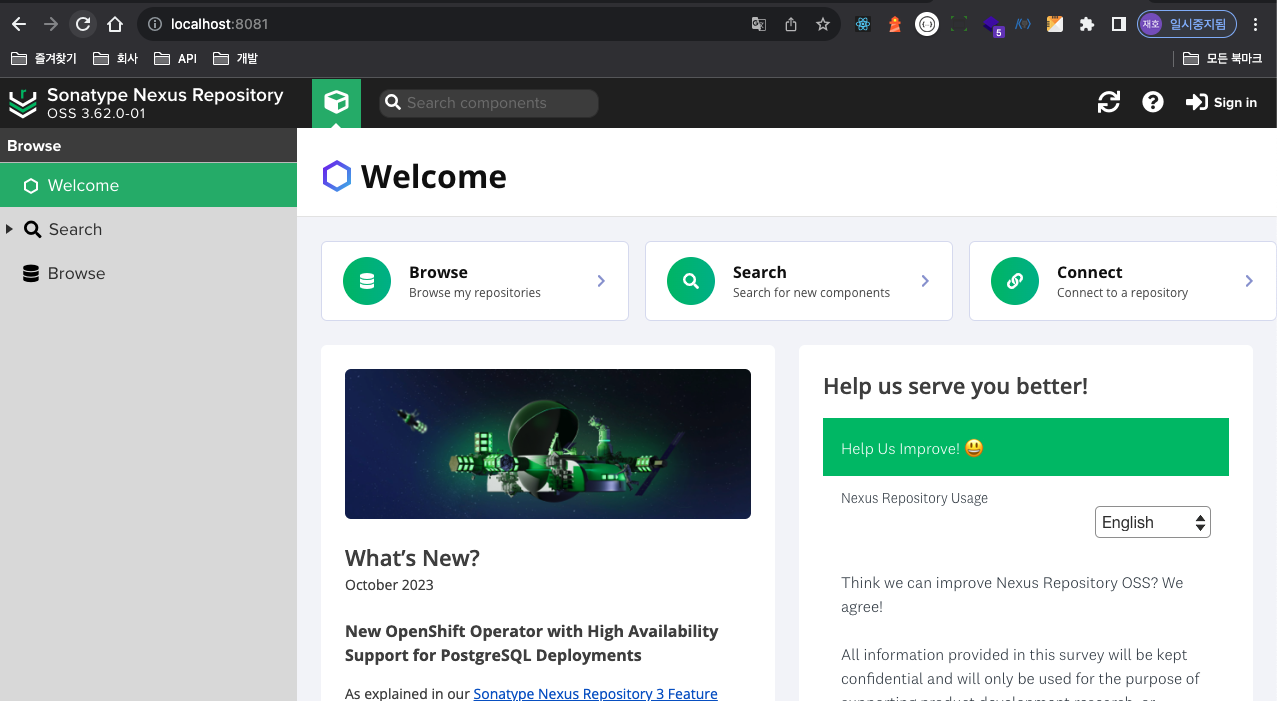Click the browser bookmark star icon
1277x701 pixels.
click(x=823, y=24)
